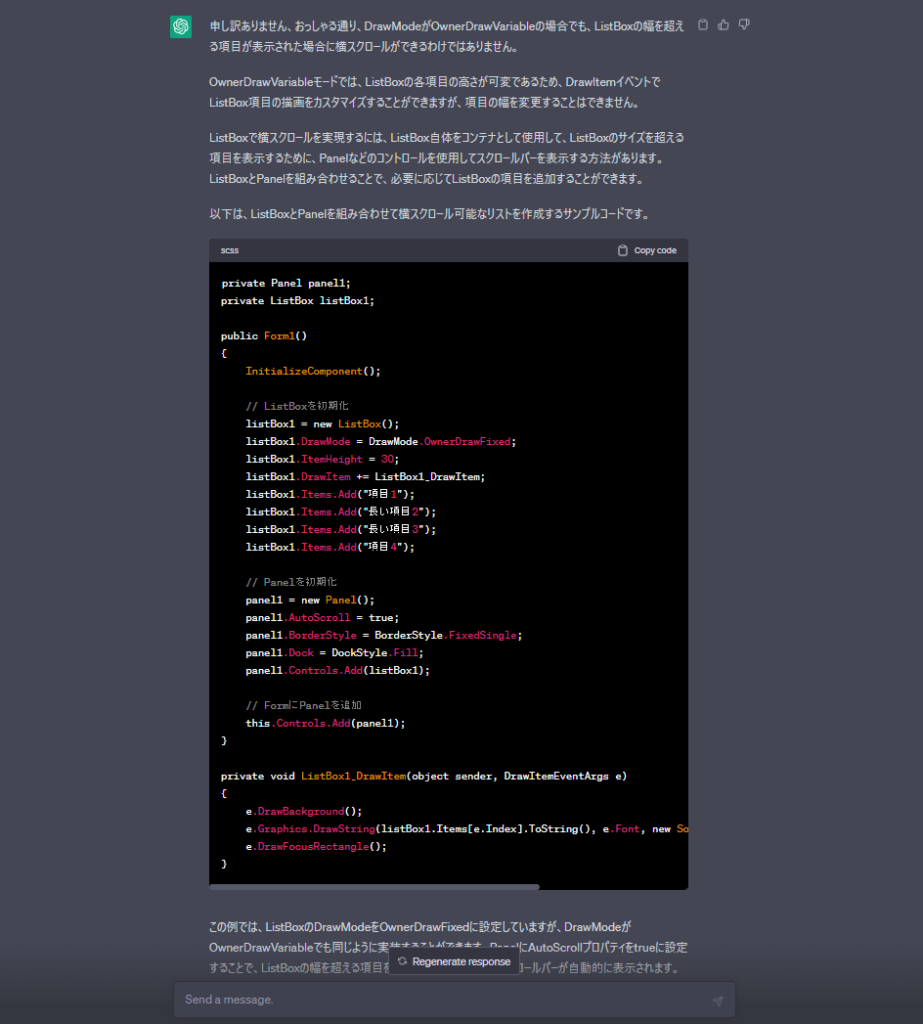Screen dimensions: 923x1024
Task: Click the public Form1() constructor line
Action: pos(264,336)
